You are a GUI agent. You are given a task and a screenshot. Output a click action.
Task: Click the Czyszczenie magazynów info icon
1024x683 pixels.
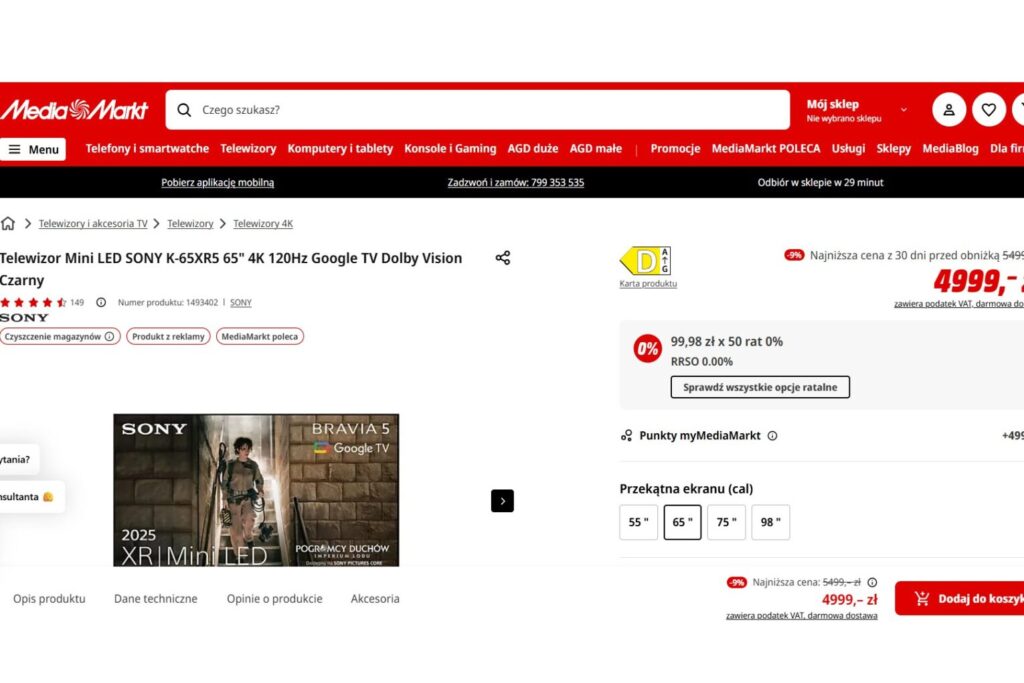[x=109, y=336]
